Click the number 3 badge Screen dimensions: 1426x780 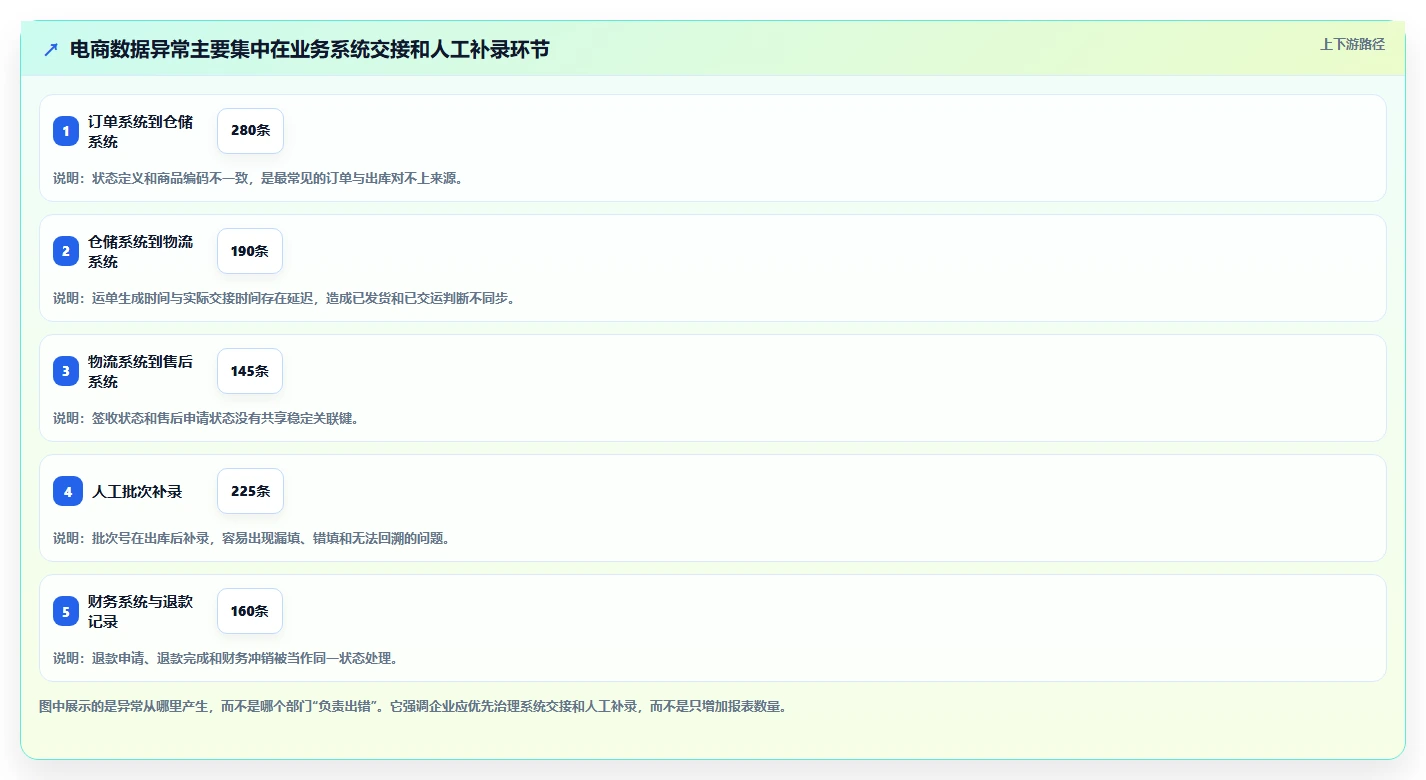tap(66, 371)
